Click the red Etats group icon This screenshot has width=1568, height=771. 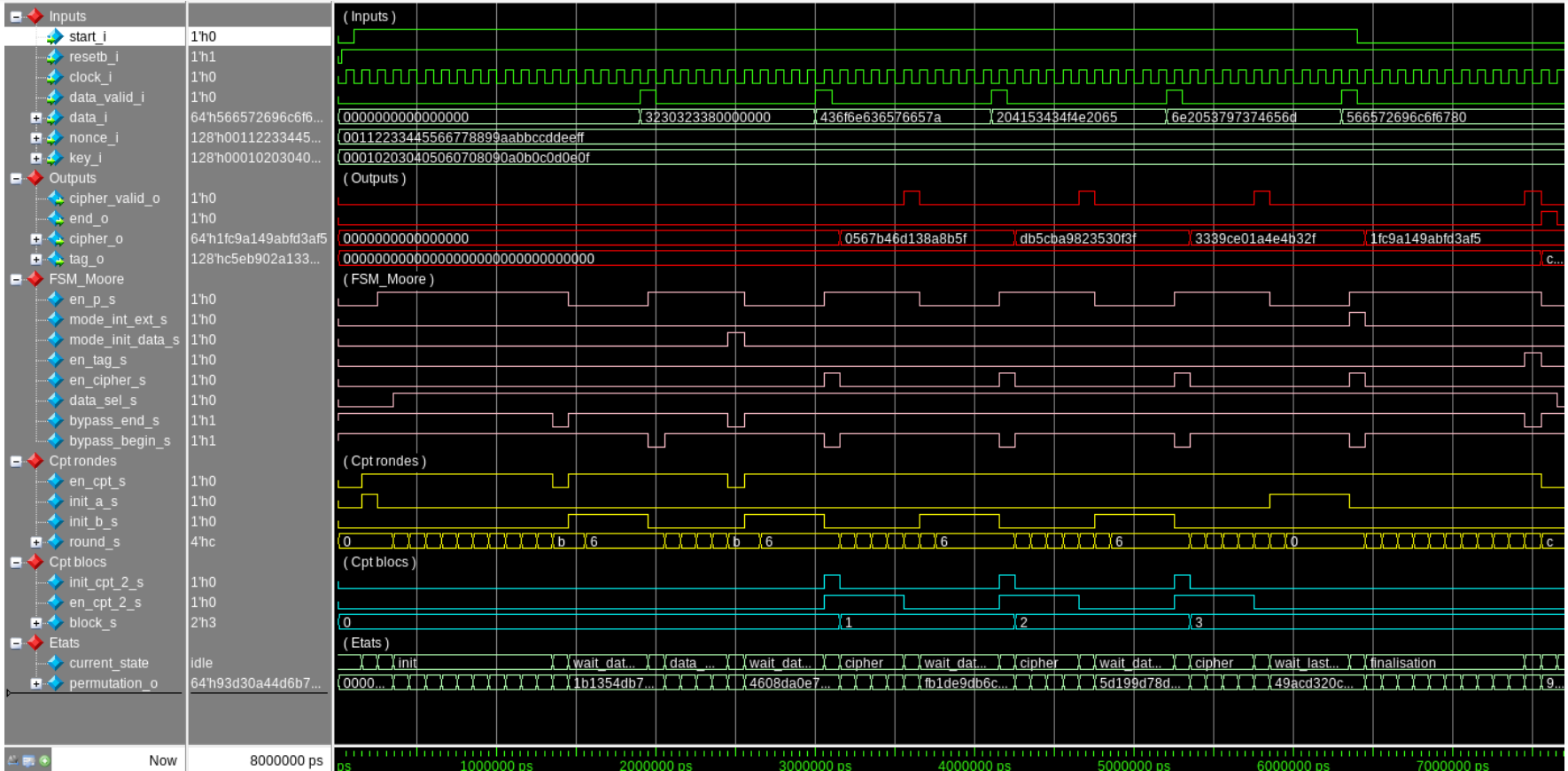coord(35,642)
